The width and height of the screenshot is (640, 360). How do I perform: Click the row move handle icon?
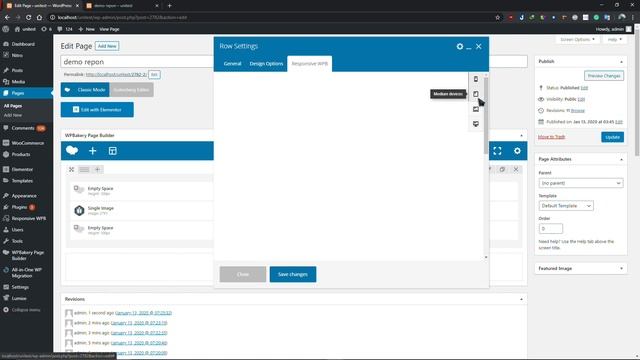click(71, 169)
